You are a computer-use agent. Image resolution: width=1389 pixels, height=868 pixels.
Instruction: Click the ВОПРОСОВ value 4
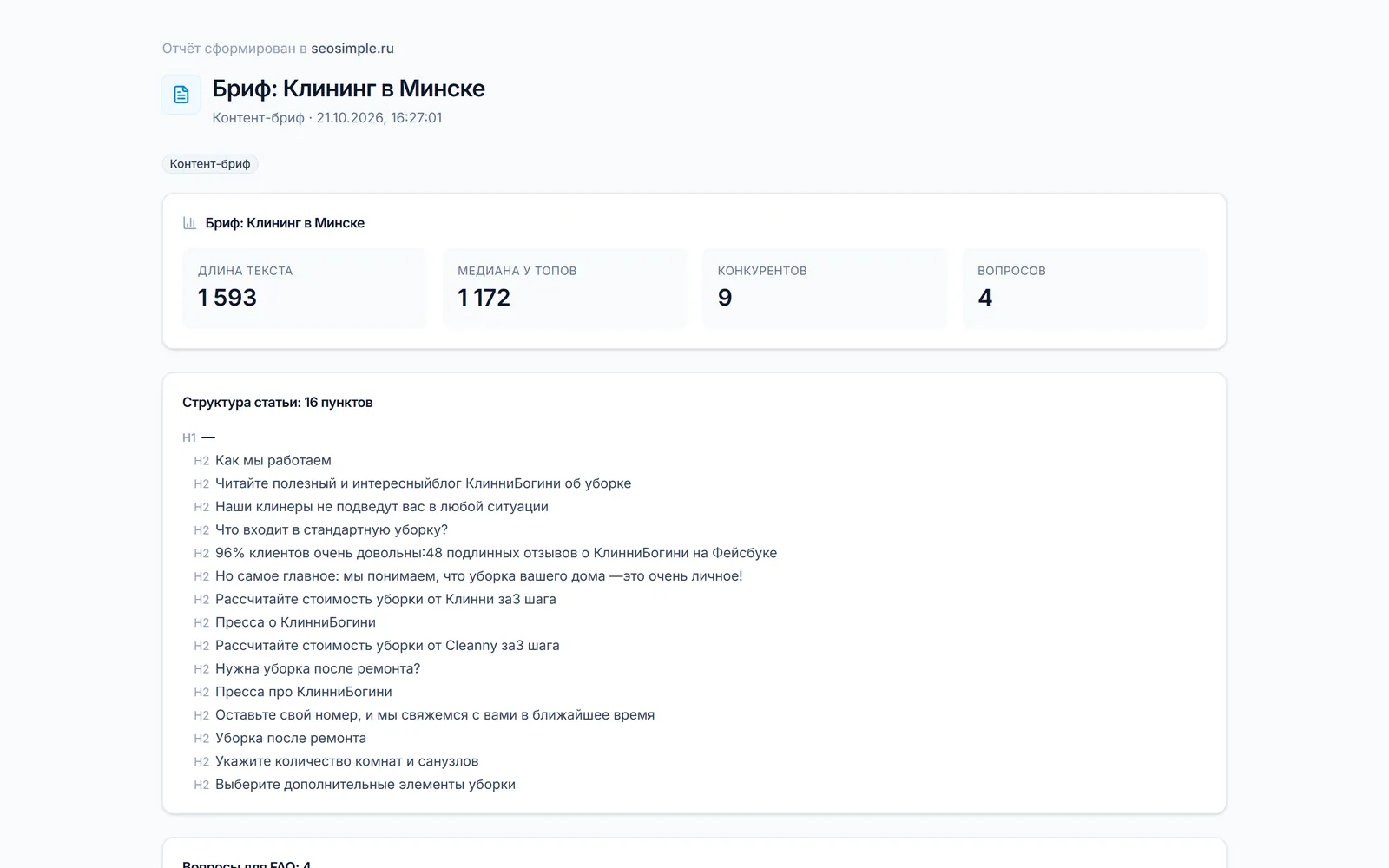(x=985, y=298)
